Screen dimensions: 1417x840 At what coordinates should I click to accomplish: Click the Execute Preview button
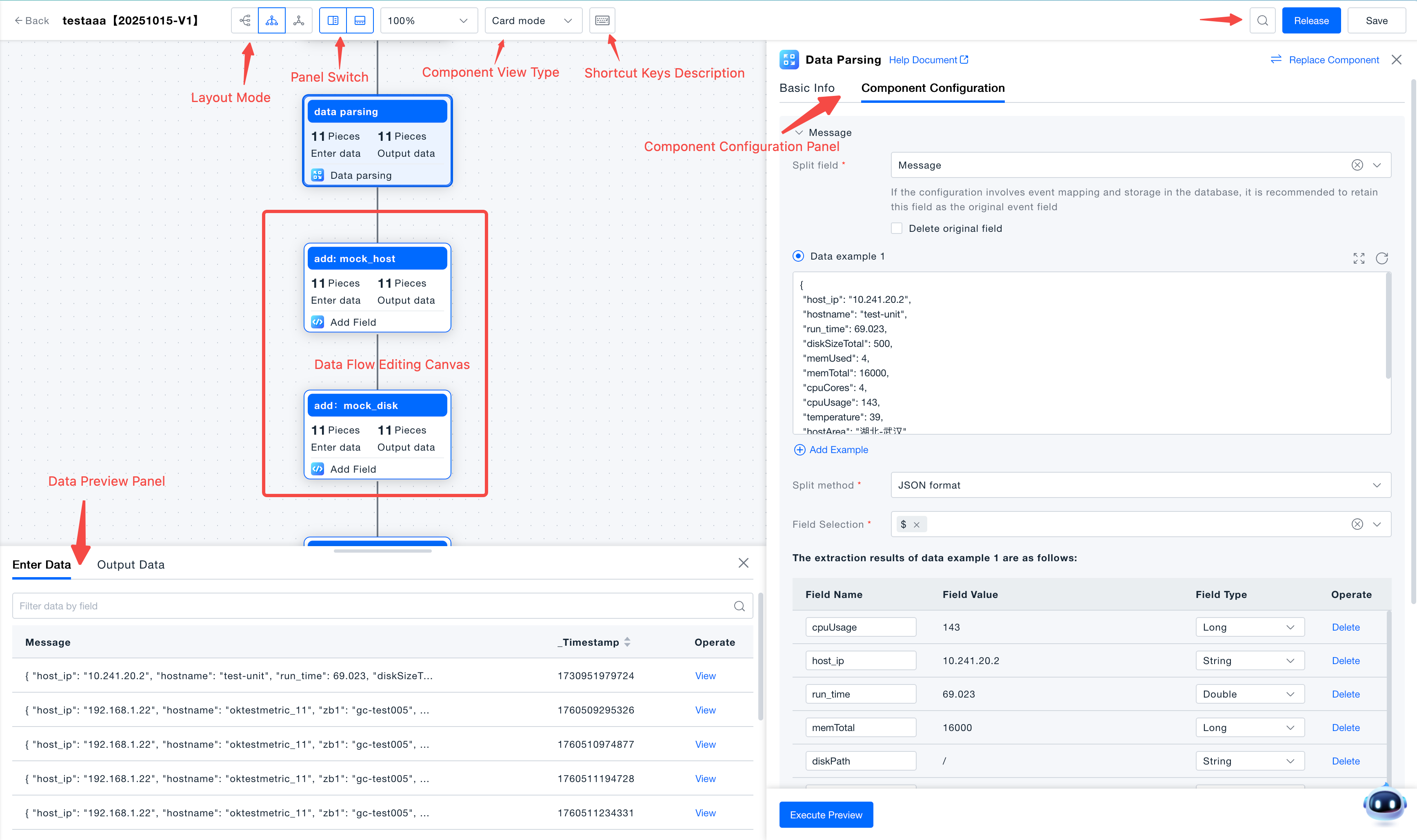pyautogui.click(x=826, y=815)
